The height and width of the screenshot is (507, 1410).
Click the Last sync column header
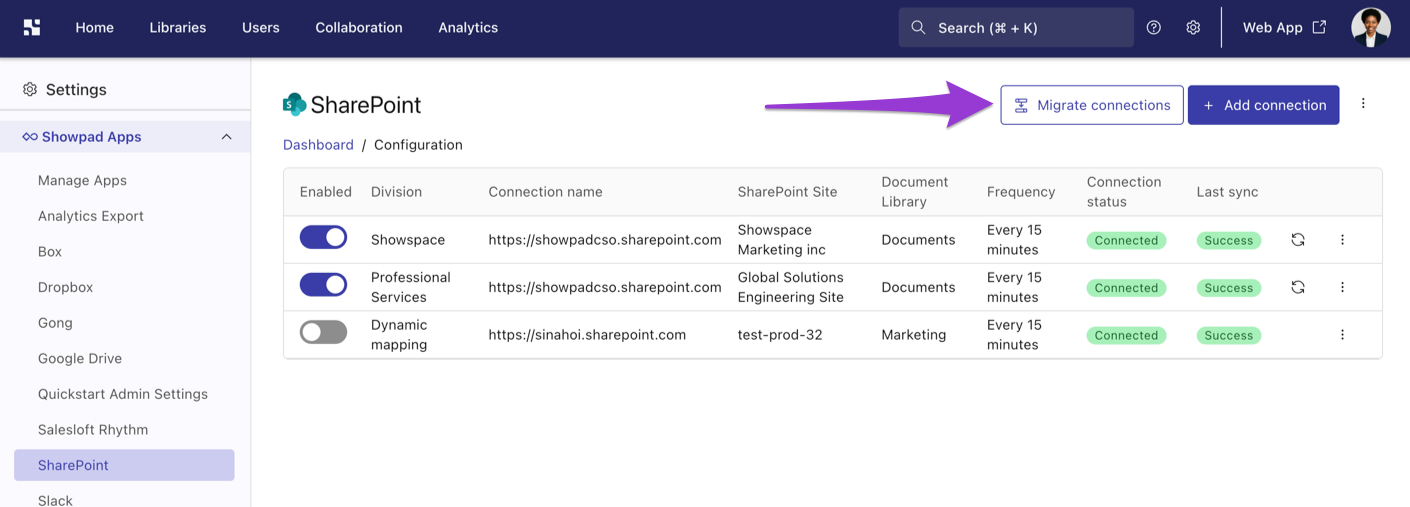pyautogui.click(x=1227, y=192)
